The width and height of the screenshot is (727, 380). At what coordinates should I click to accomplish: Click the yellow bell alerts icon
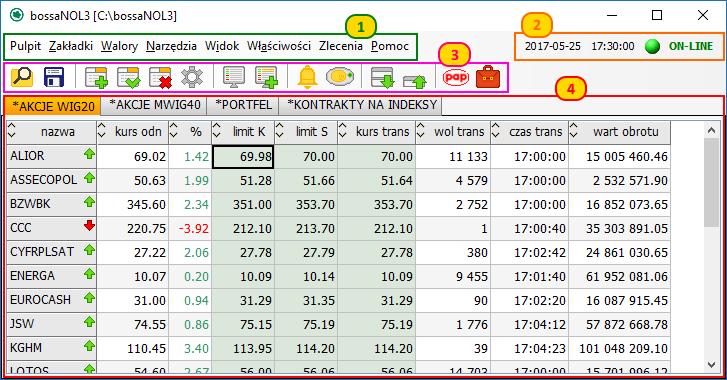click(x=307, y=77)
